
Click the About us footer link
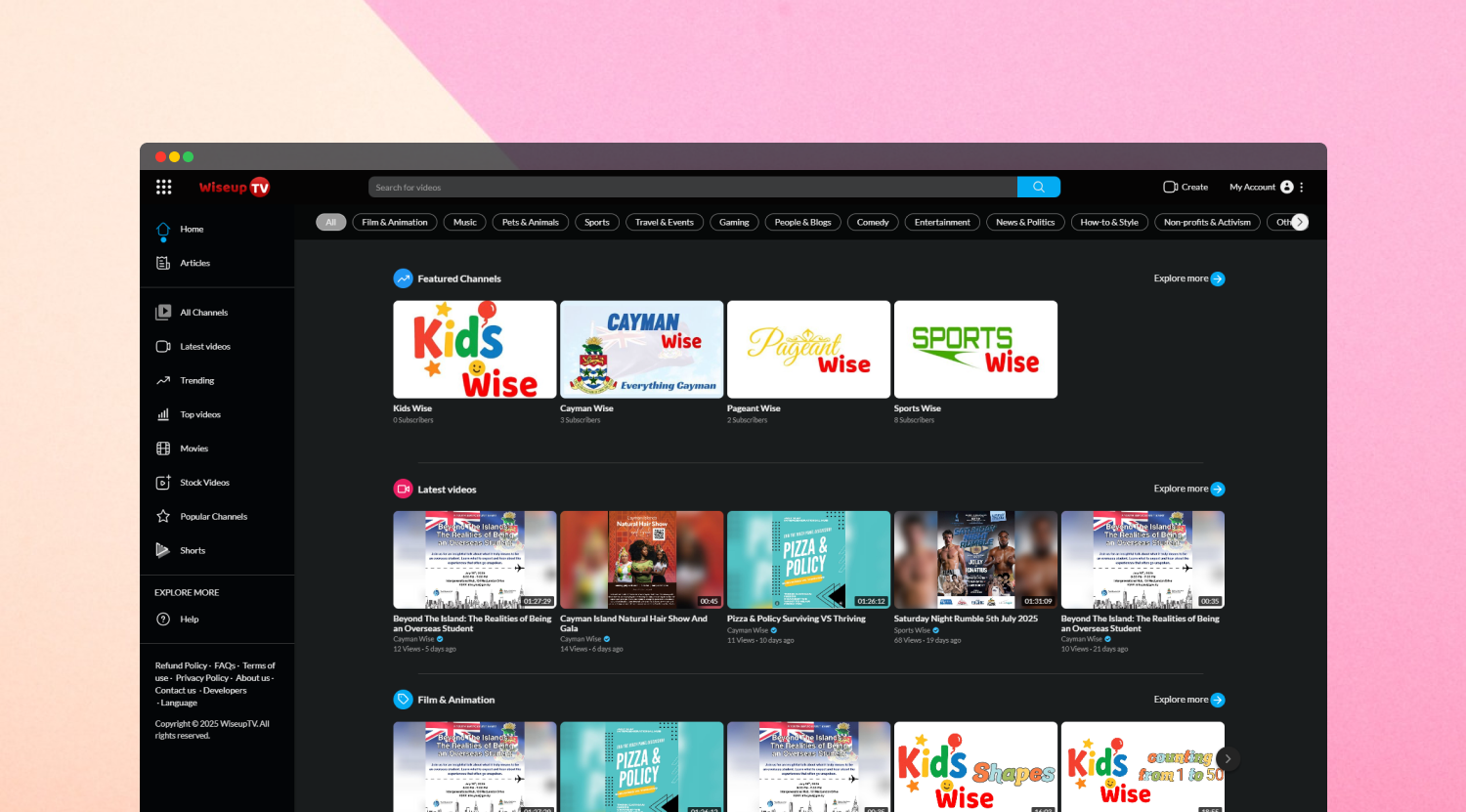252,678
